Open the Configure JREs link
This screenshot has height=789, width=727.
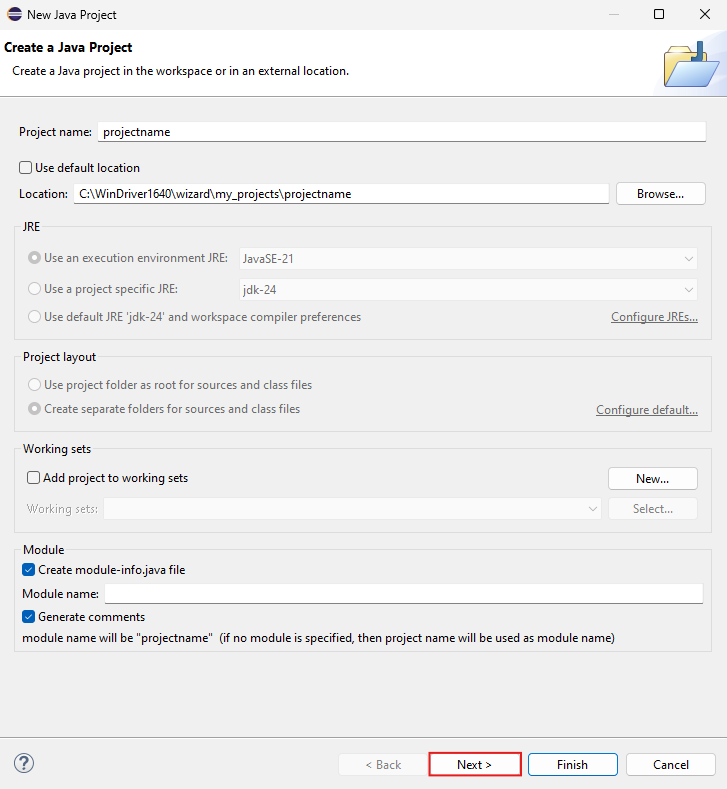point(654,317)
